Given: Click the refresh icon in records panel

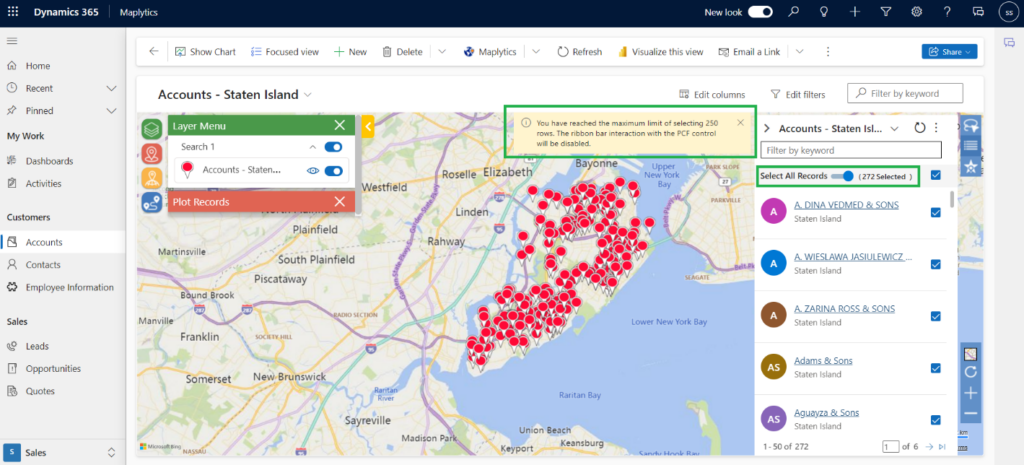Looking at the screenshot, I should click(921, 128).
